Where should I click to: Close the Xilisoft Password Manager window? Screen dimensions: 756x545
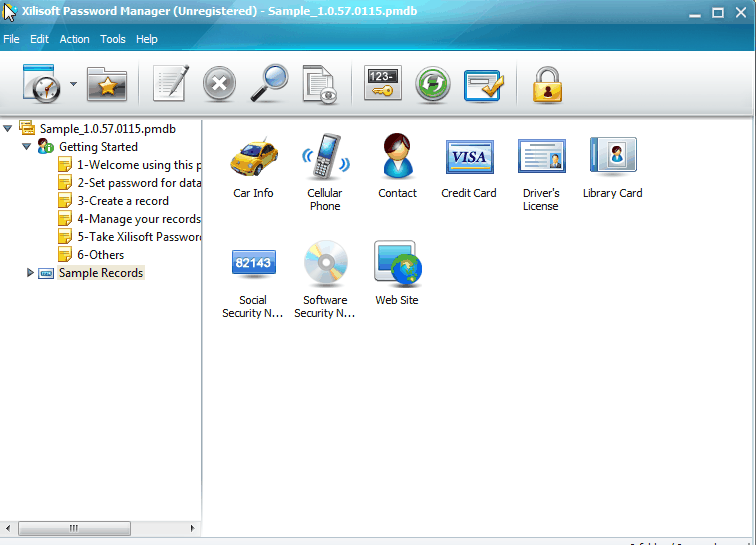click(741, 13)
